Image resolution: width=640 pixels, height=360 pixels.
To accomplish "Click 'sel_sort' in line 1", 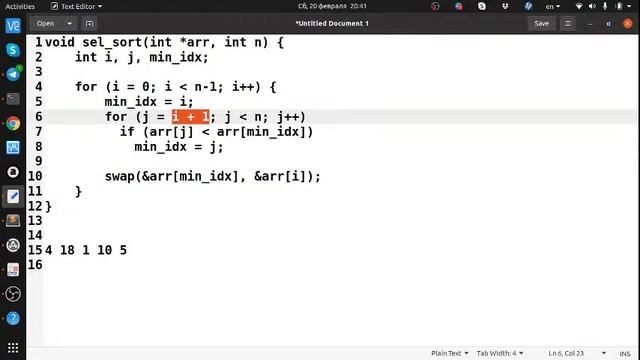I will coord(112,42).
